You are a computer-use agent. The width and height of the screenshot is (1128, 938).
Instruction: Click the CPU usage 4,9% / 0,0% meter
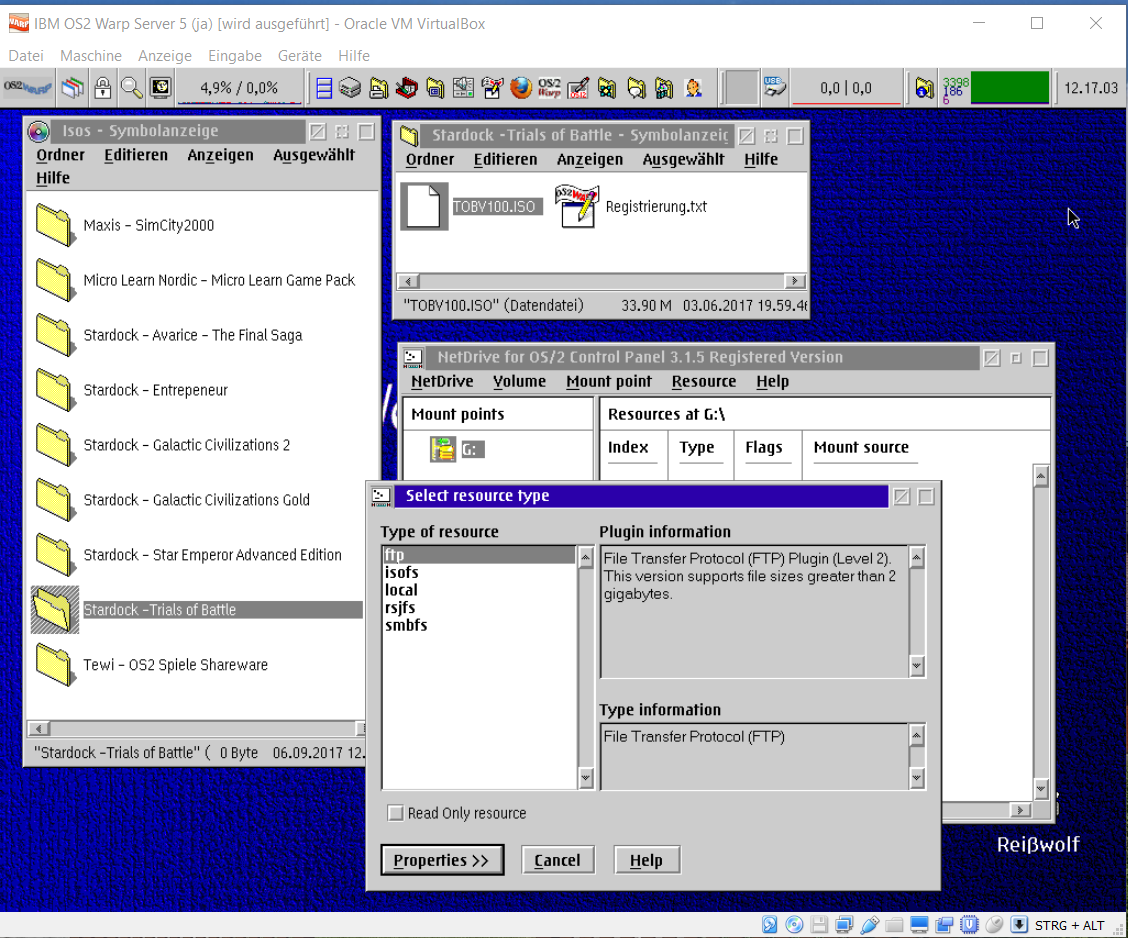coord(239,88)
